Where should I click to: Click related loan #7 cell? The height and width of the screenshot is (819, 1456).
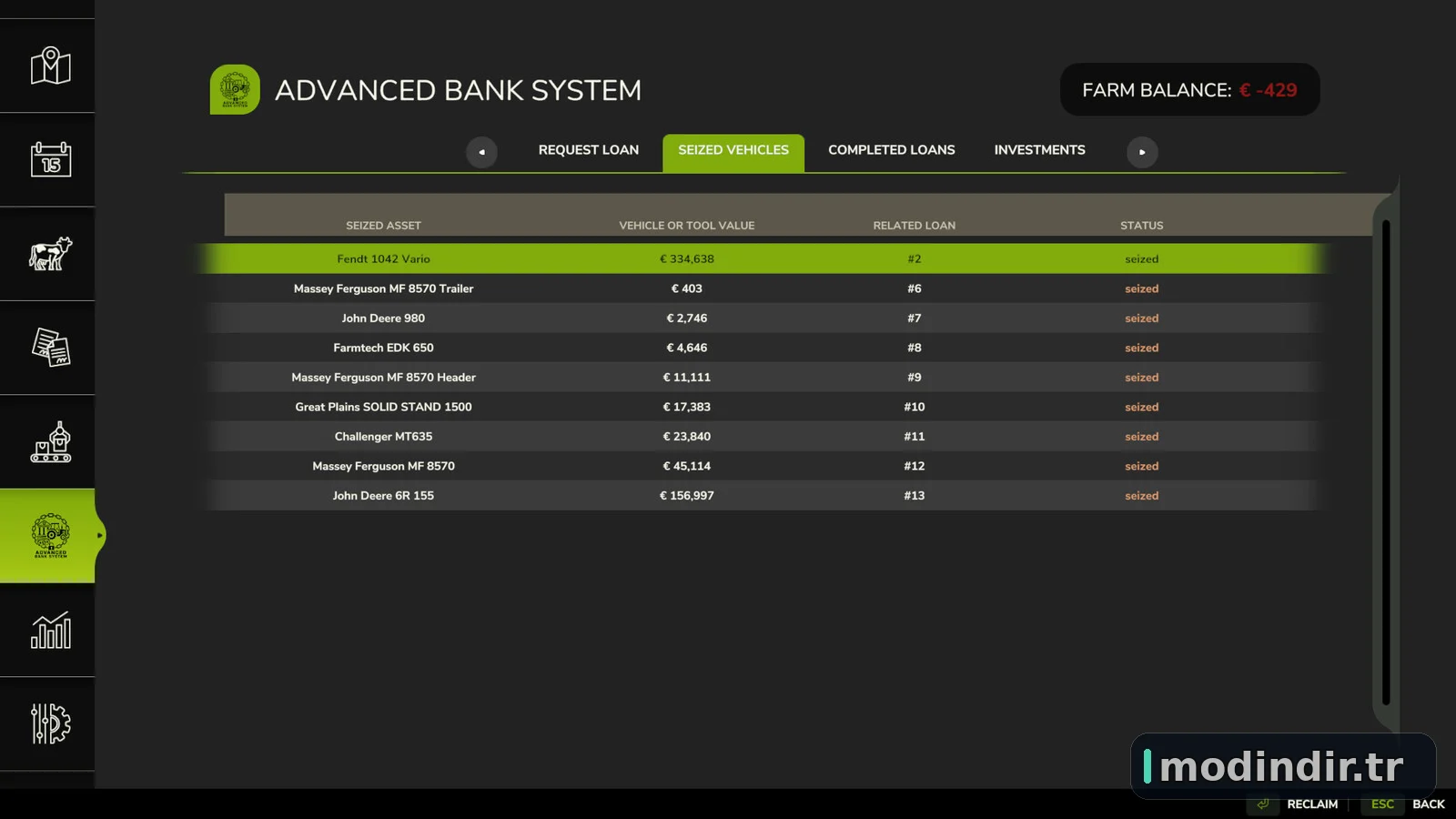[x=915, y=318]
